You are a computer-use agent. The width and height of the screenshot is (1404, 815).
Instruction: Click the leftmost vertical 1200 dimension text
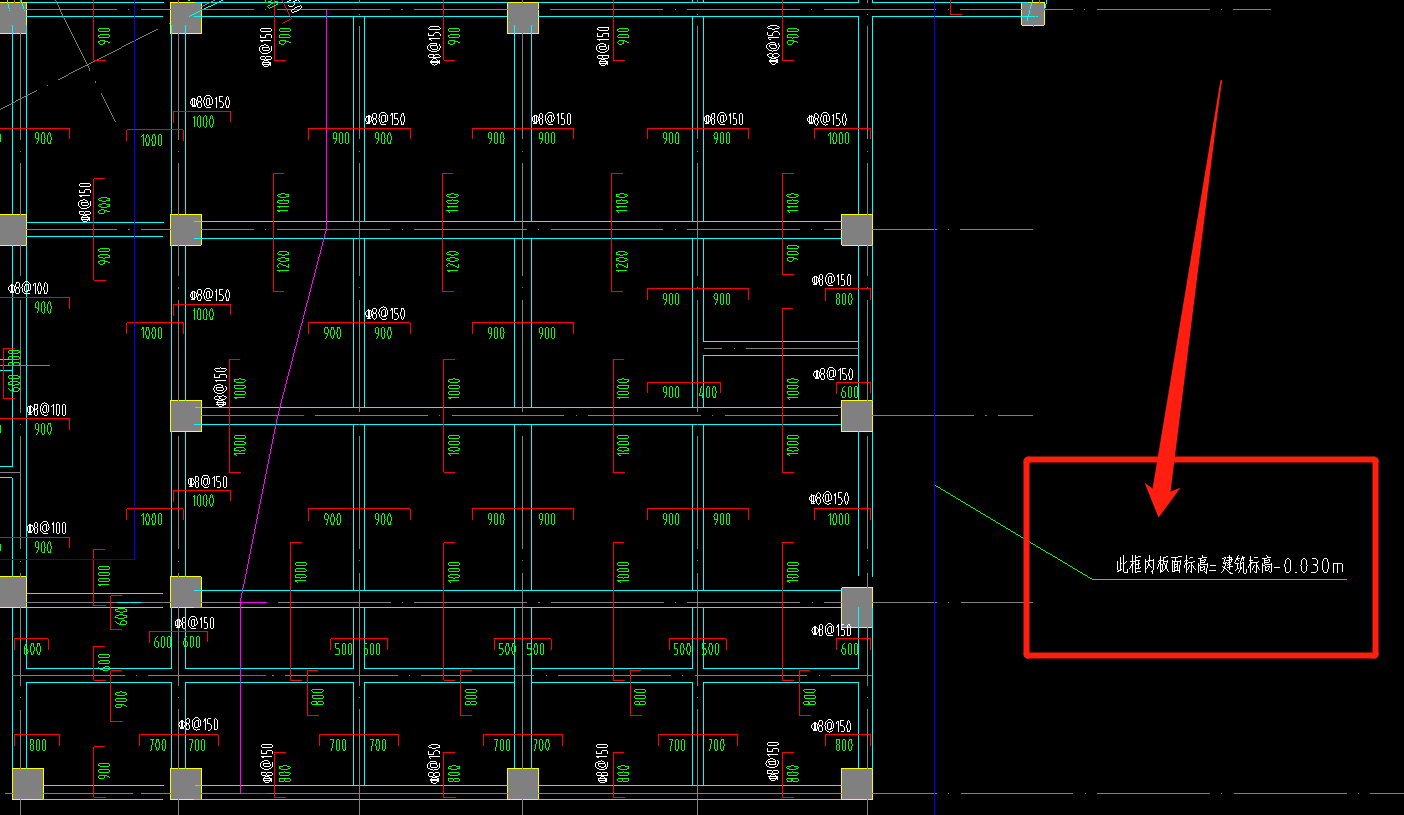283,260
